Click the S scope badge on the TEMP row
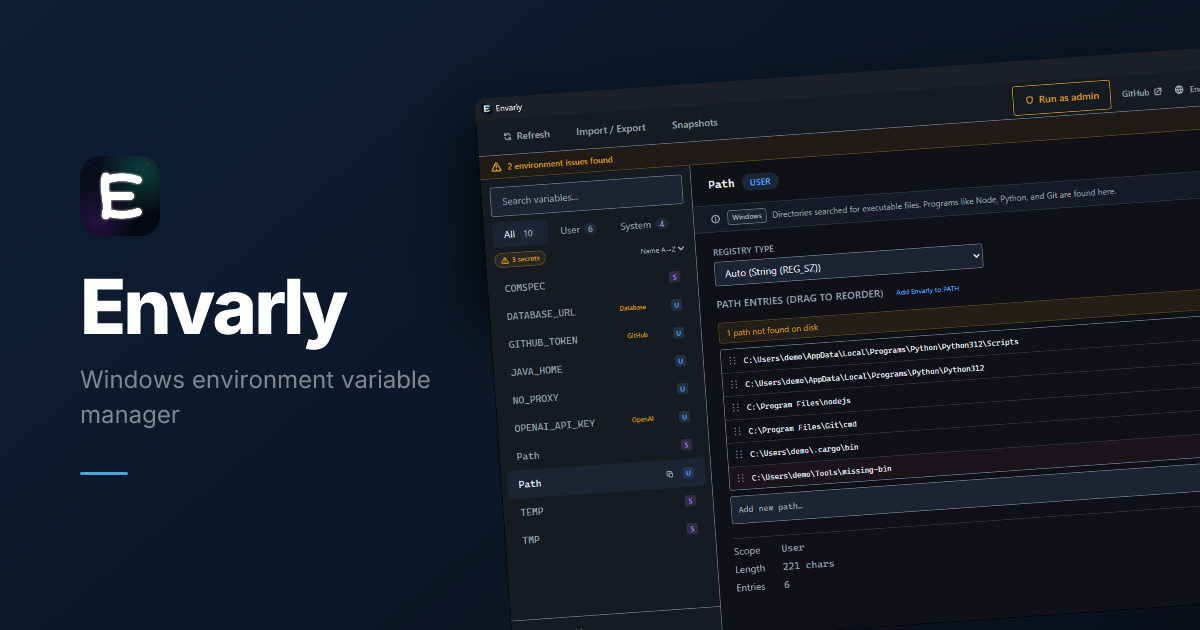1200x630 pixels. tap(690, 501)
